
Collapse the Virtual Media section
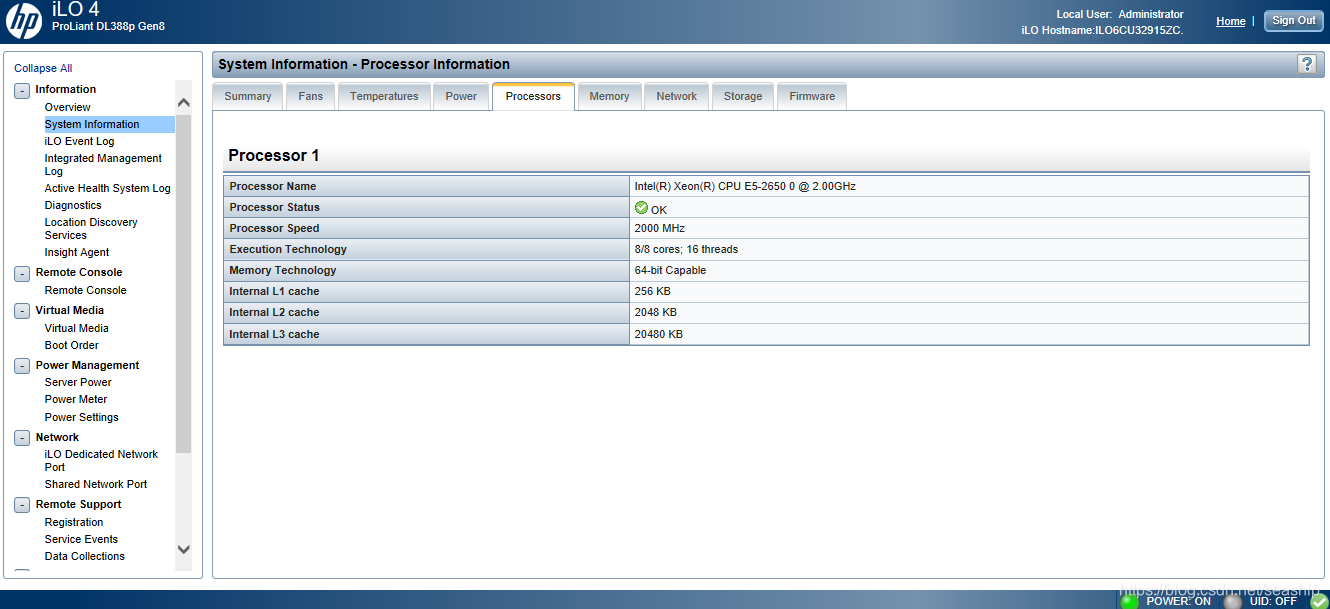(x=22, y=311)
